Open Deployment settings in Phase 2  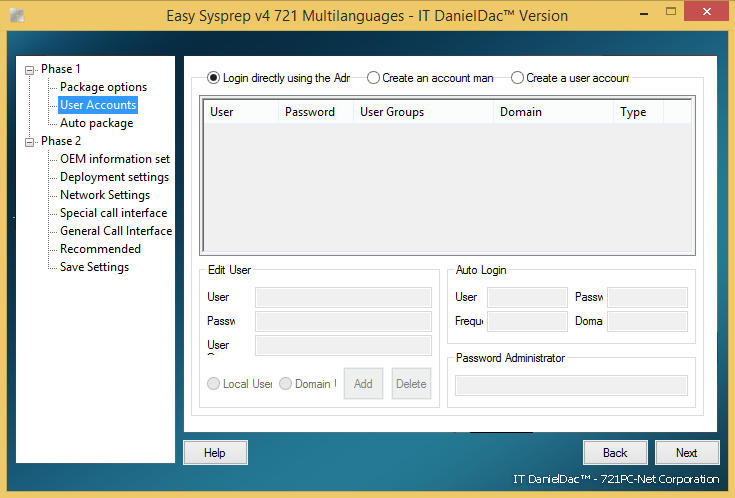pyautogui.click(x=114, y=177)
